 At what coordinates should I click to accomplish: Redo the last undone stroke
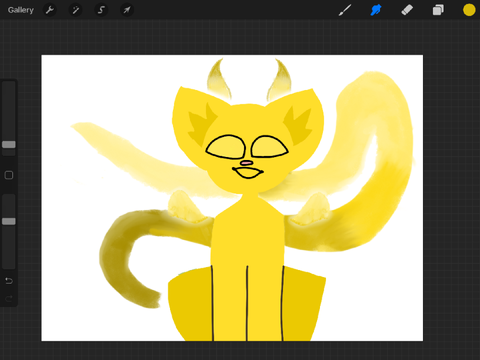9,298
